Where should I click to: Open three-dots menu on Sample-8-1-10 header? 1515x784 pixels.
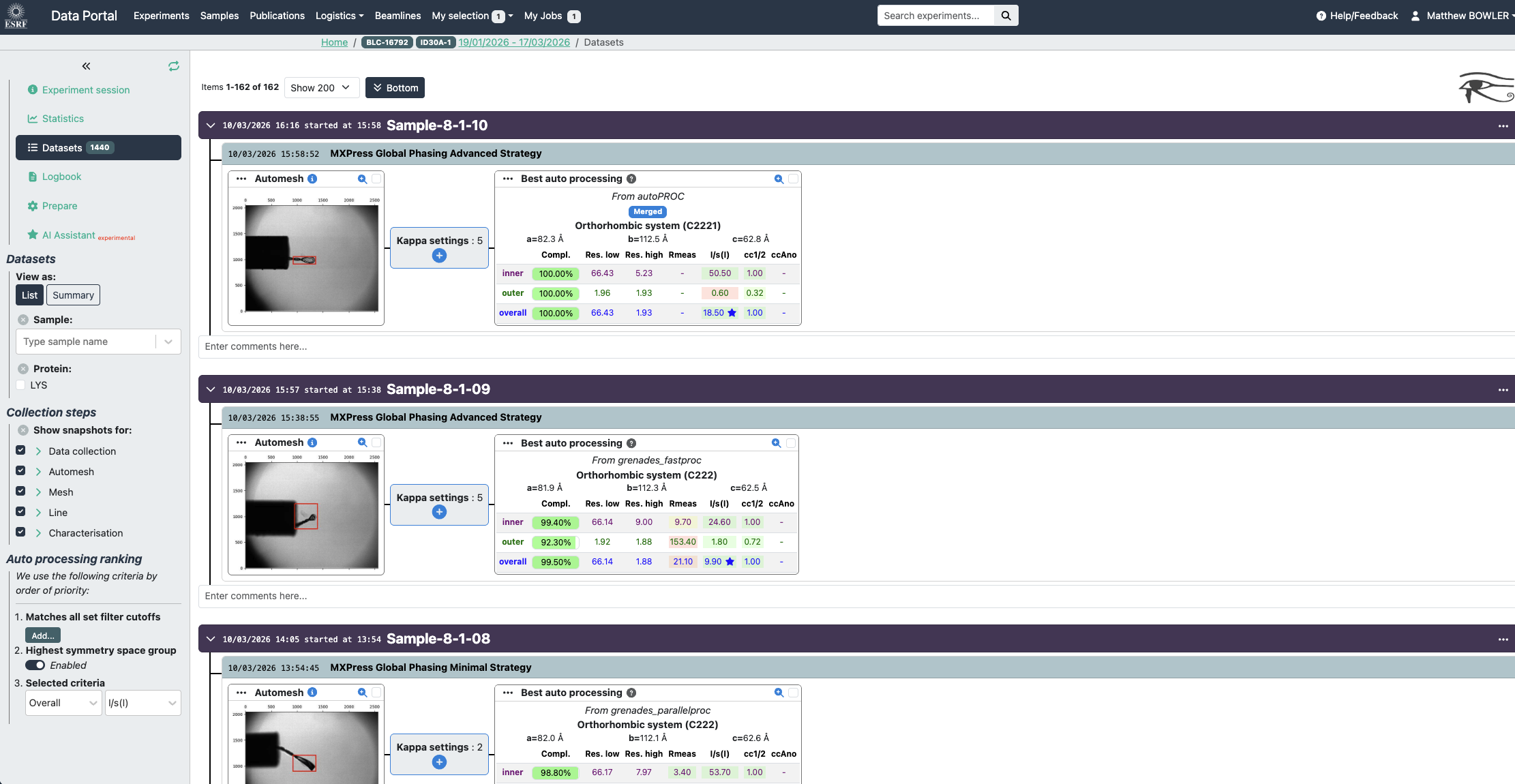coord(1503,125)
